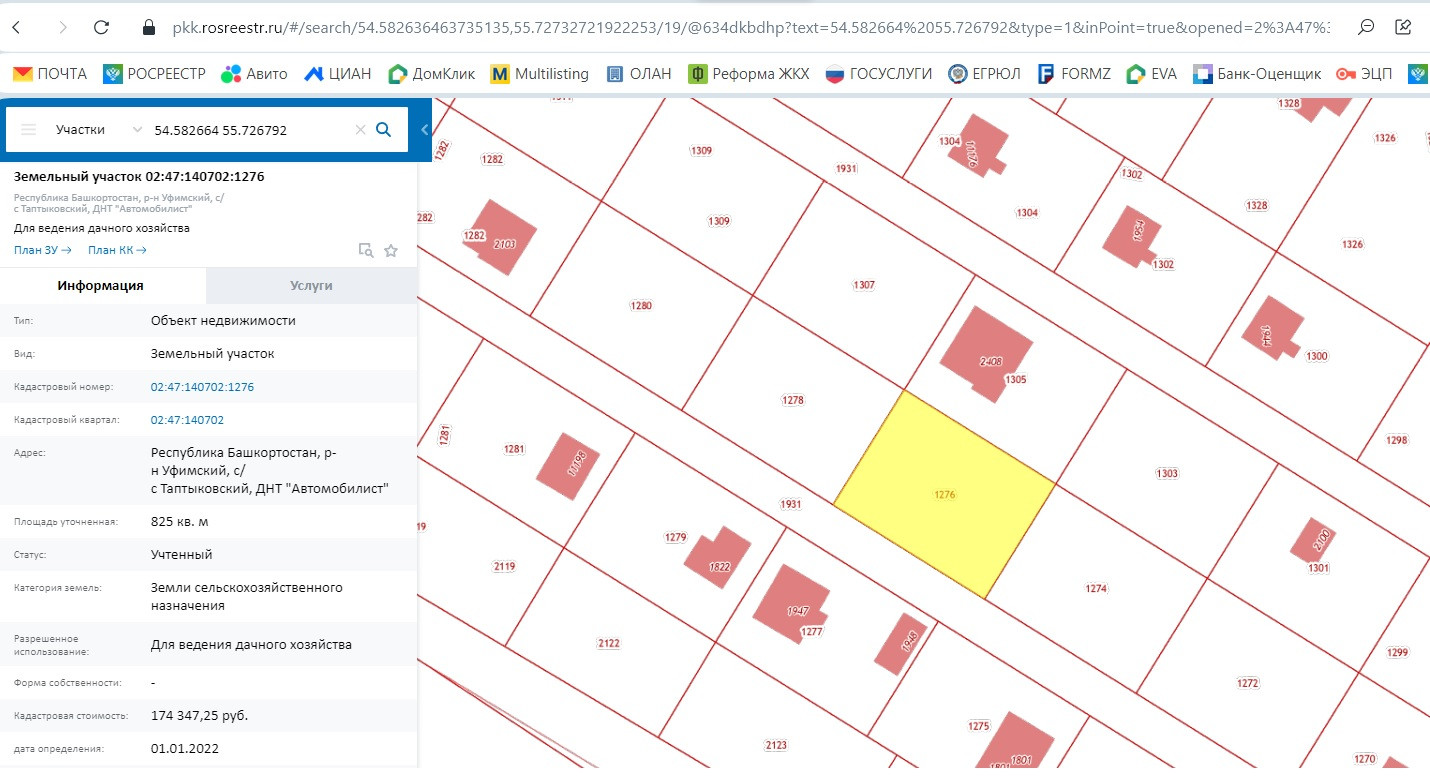
Task: Open the План ЗУ link
Action: point(42,251)
